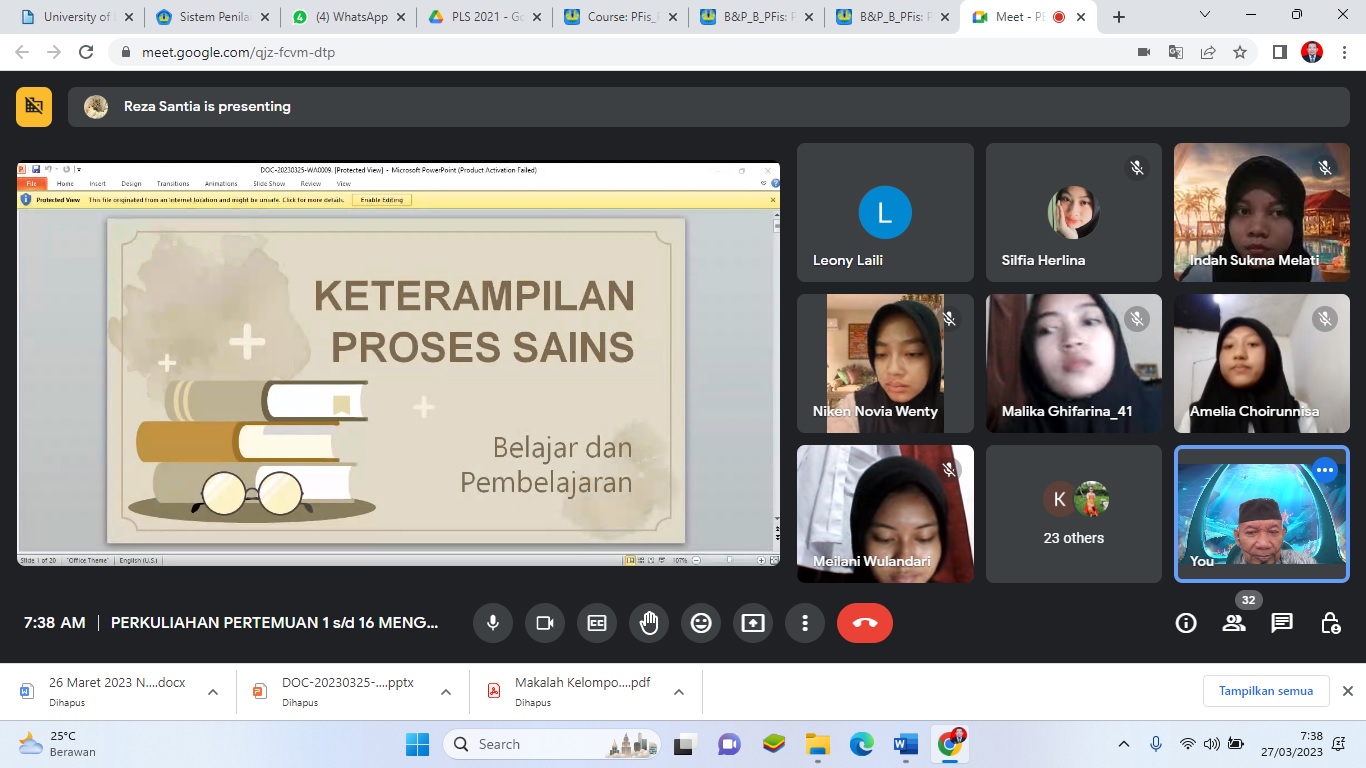The image size is (1366, 768).
Task: Click the Tampilkan semua button
Action: coord(1265,691)
